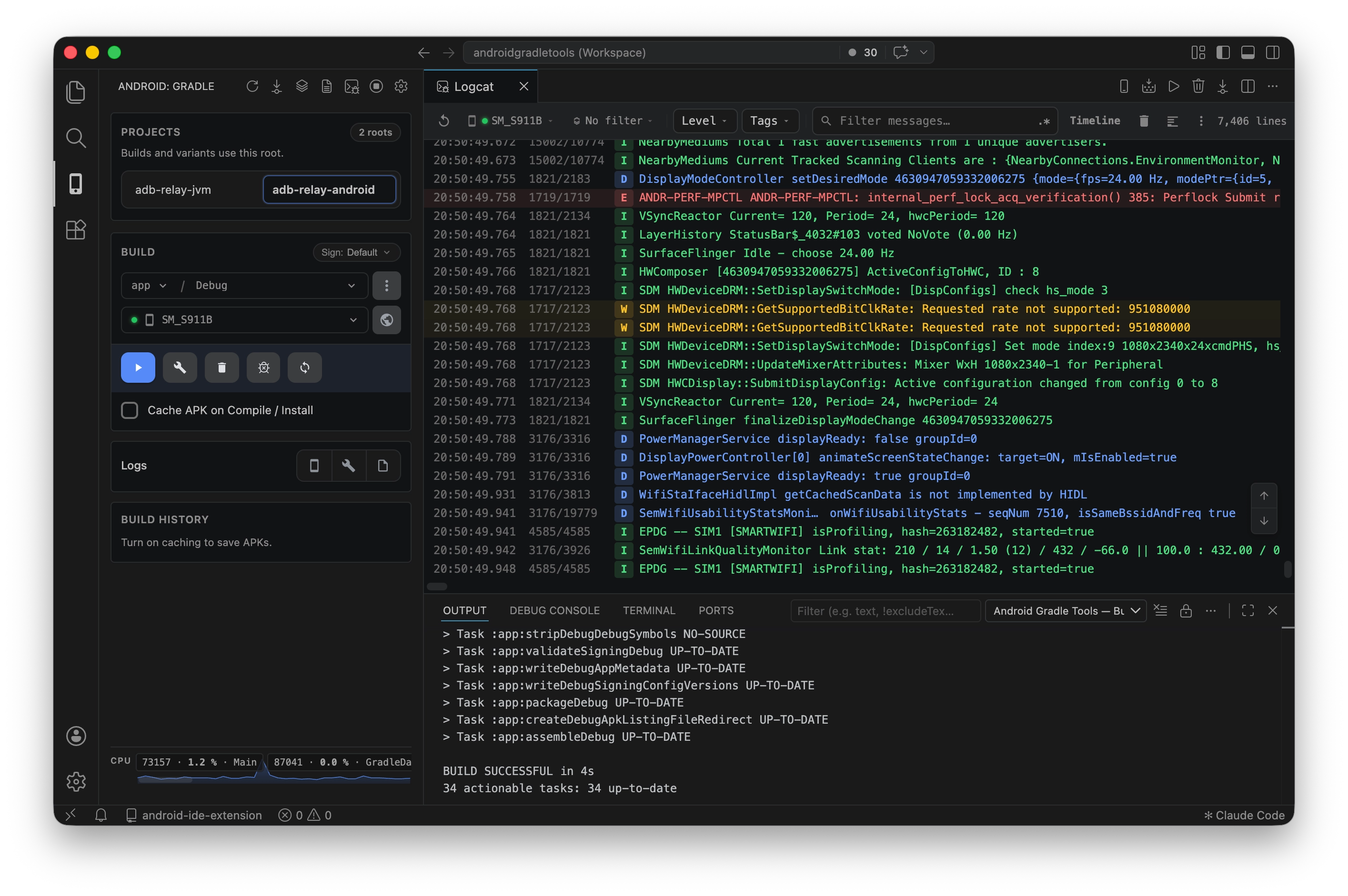Viewport: 1348px width, 896px height.
Task: Toggle wrap lines icon in Logcat toolbar
Action: click(1172, 120)
